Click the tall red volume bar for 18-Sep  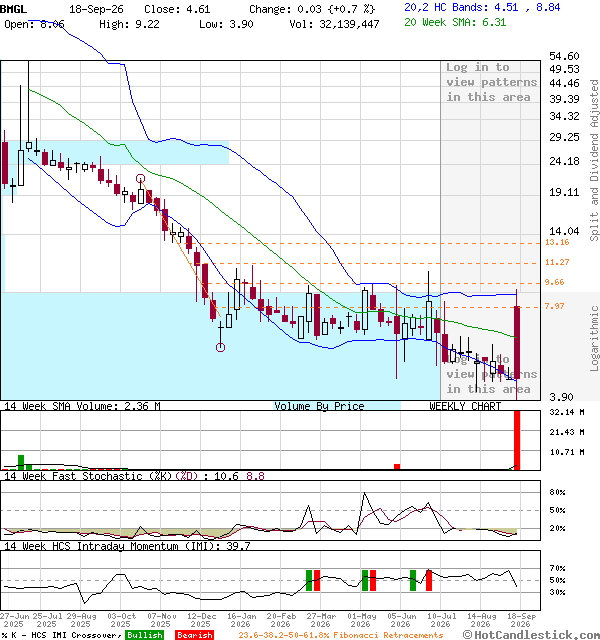click(517, 440)
